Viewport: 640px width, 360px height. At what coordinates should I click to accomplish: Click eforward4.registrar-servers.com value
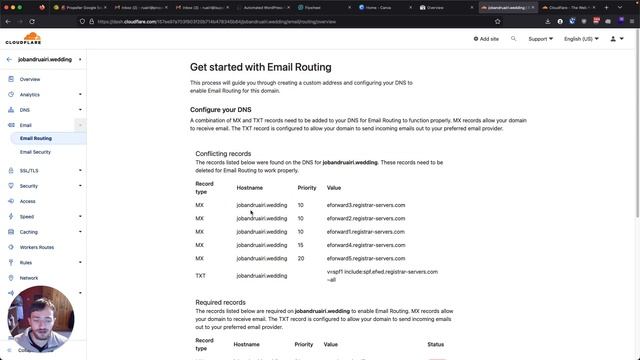[366, 245]
